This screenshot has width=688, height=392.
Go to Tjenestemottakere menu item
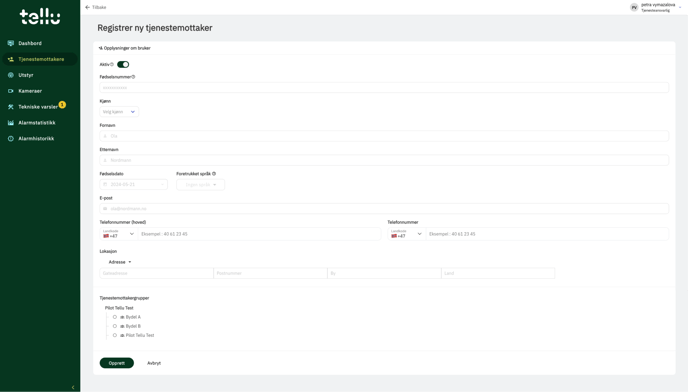40,59
